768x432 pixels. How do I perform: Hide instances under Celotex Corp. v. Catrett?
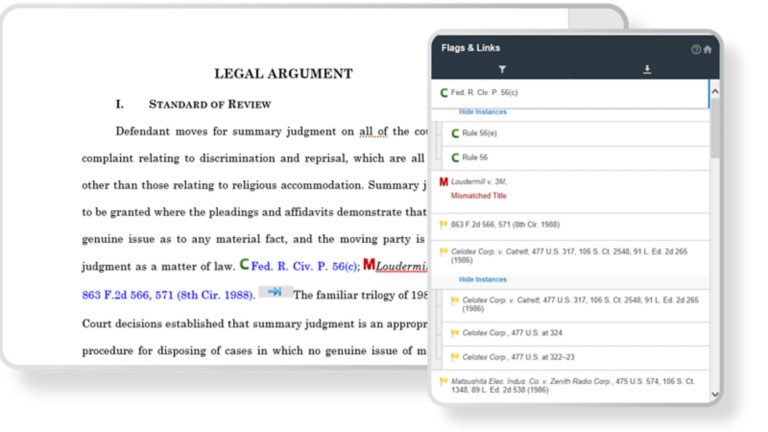[x=482, y=280]
